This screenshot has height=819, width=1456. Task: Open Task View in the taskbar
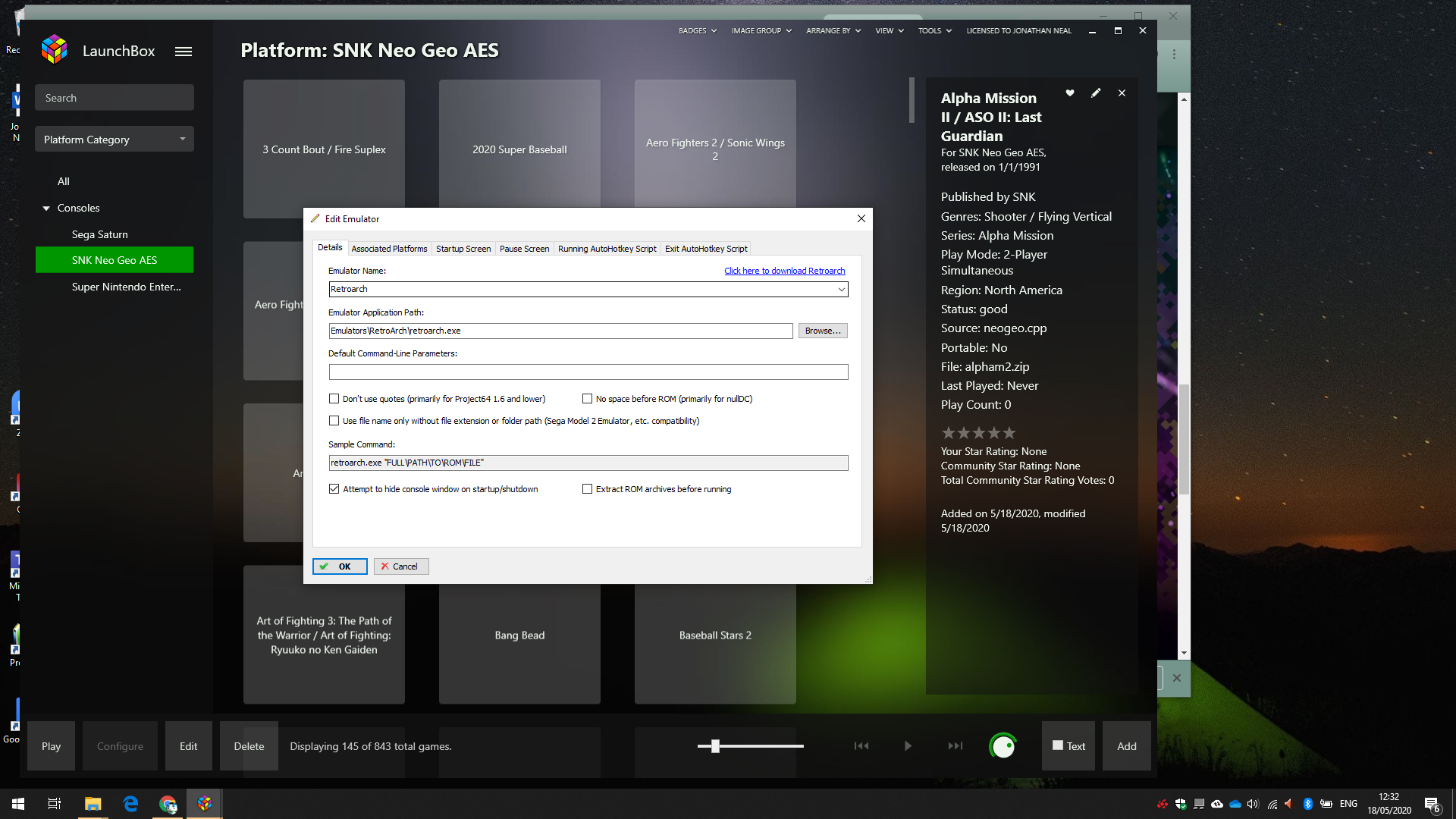click(55, 804)
